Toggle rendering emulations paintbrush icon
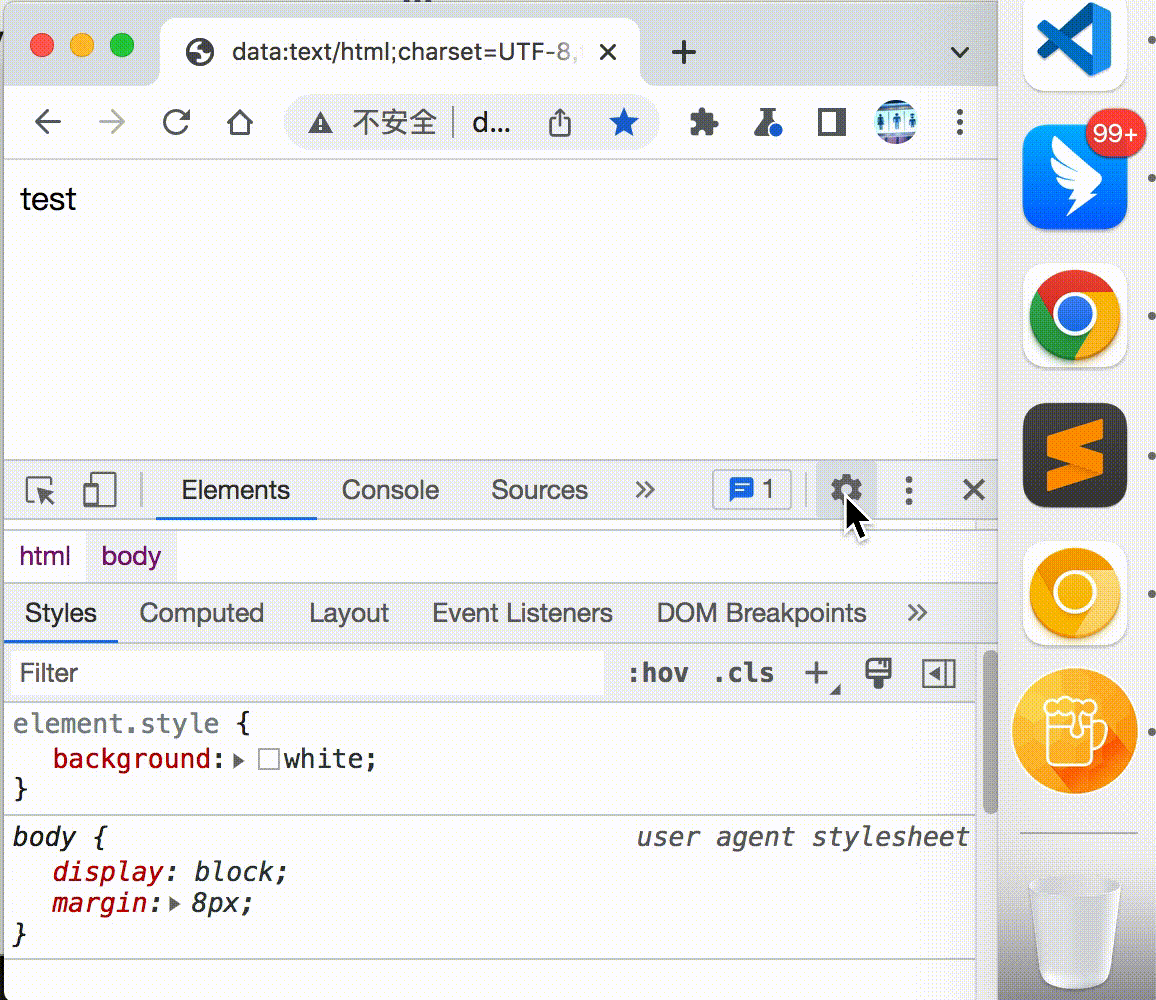 pos(878,673)
